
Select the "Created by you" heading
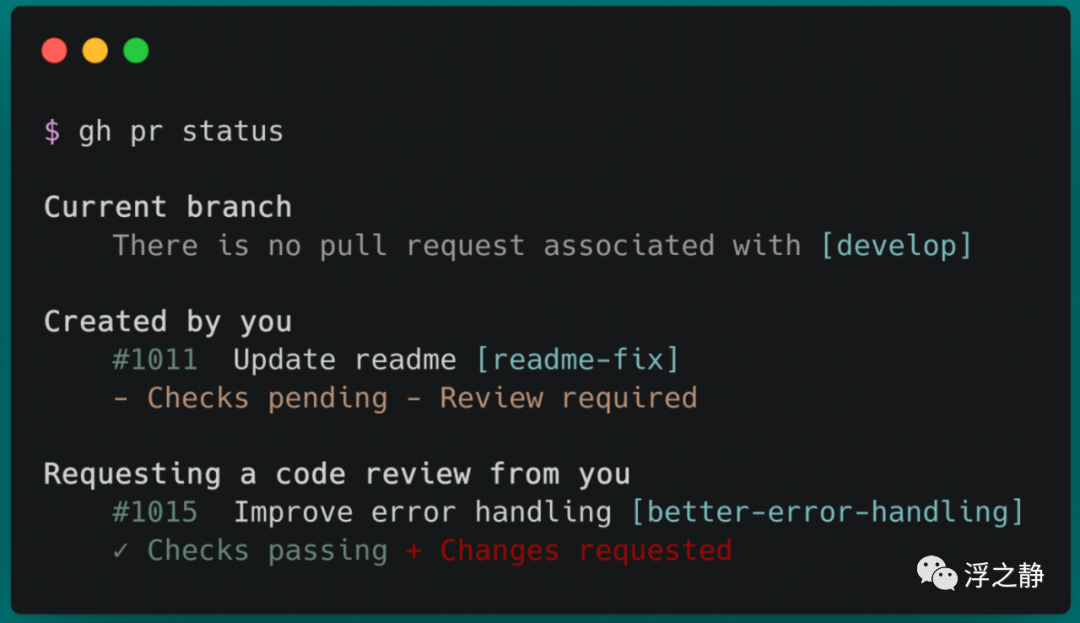pos(168,322)
